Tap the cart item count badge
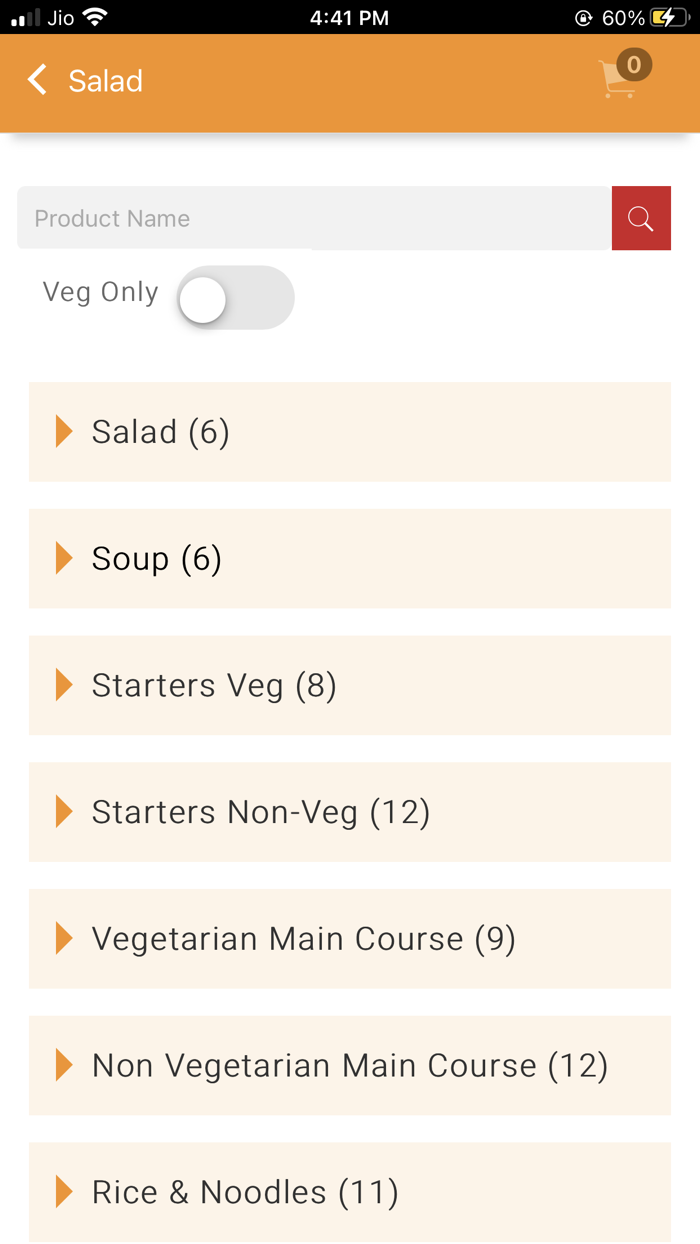The height and width of the screenshot is (1244, 700). click(x=633, y=65)
